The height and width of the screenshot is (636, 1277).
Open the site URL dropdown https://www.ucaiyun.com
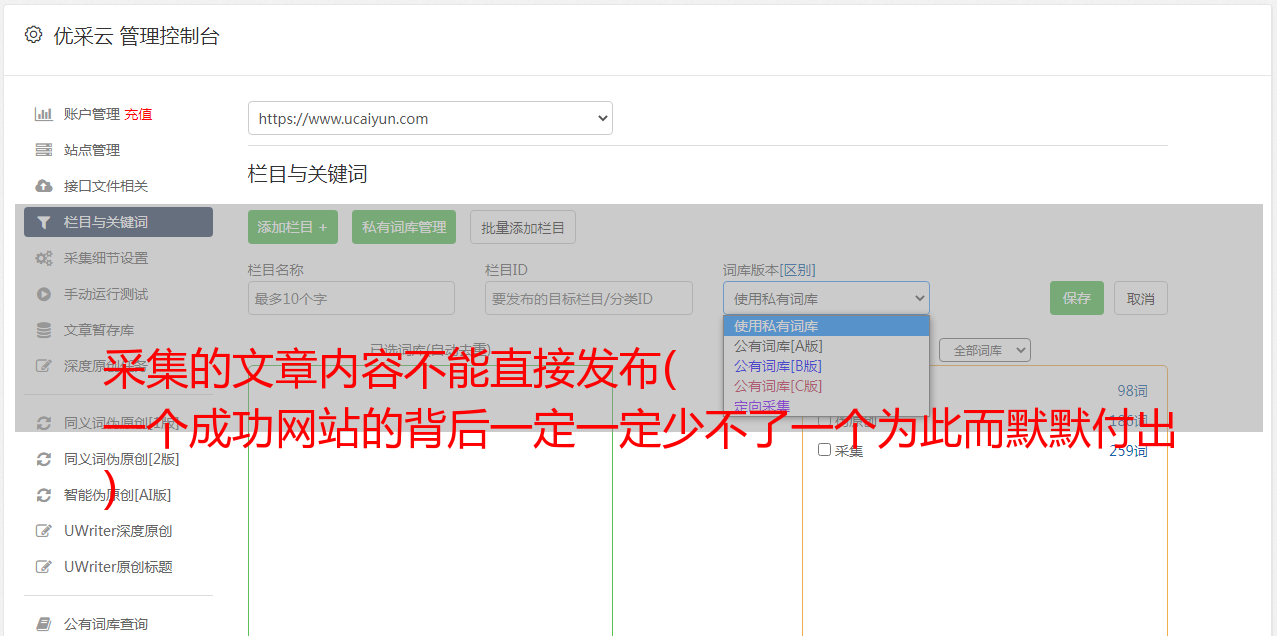tap(430, 118)
